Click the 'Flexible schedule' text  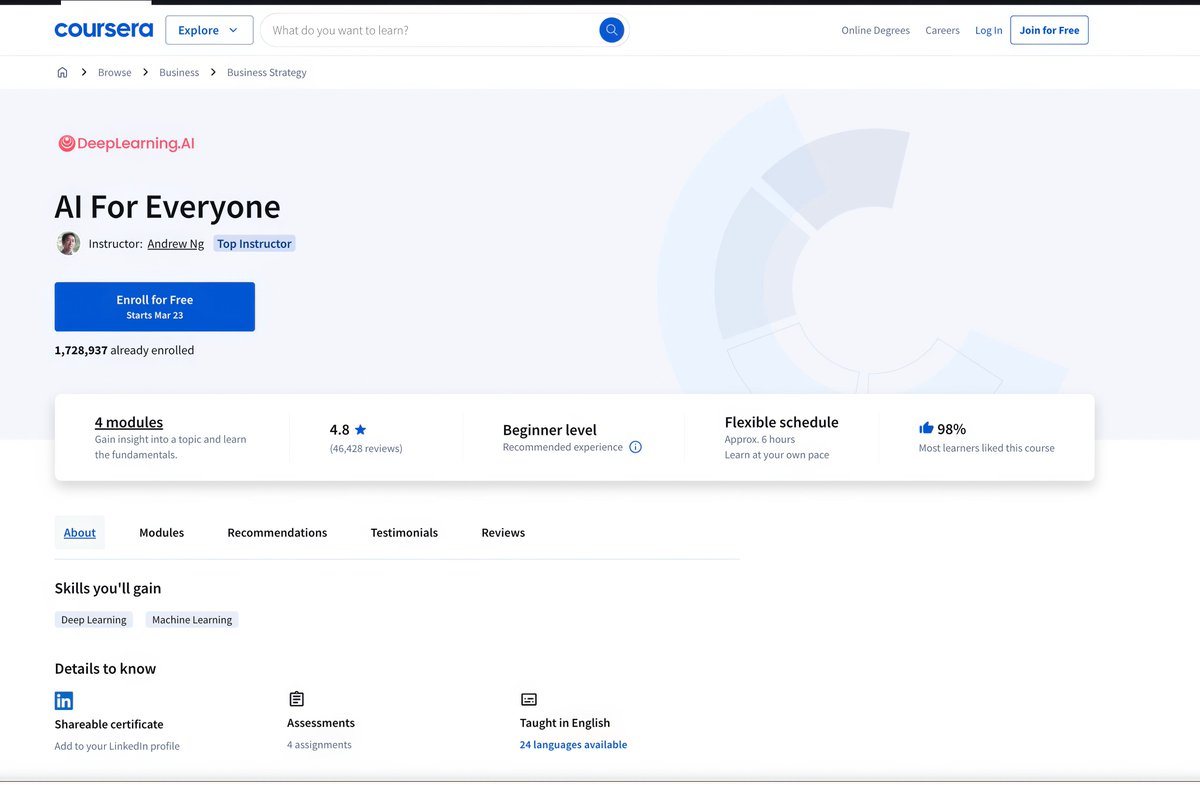(781, 422)
